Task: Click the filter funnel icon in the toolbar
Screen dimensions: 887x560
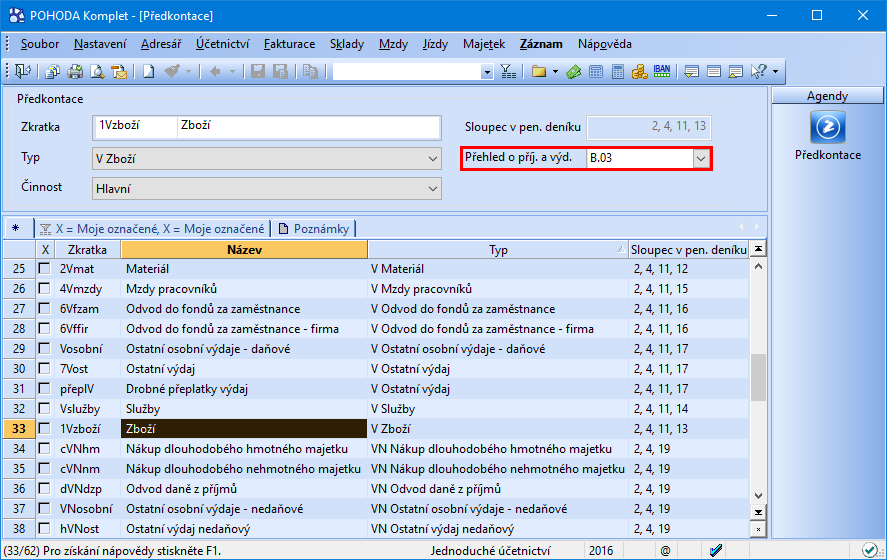Action: [508, 71]
